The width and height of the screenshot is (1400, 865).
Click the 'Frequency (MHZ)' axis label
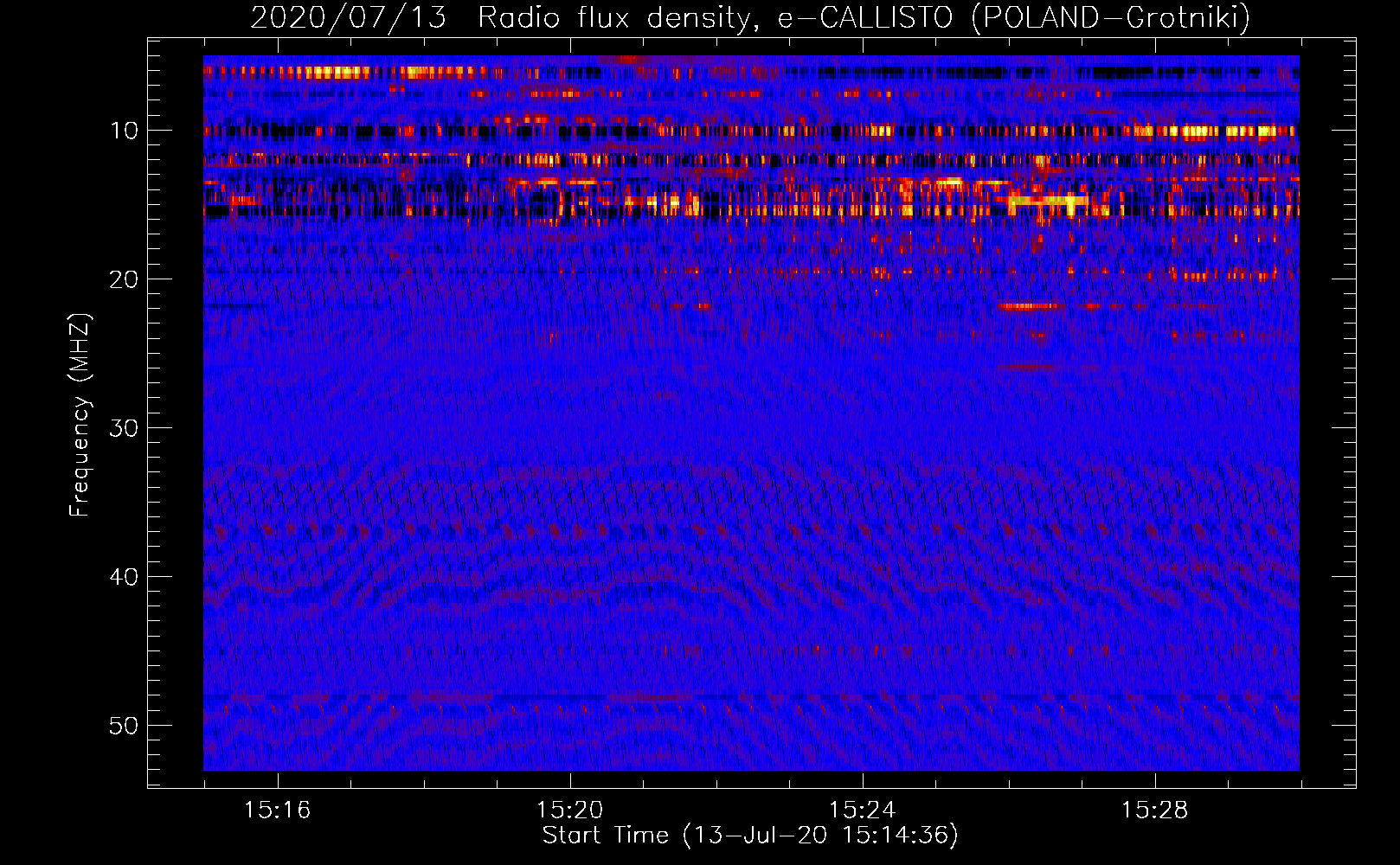80,415
